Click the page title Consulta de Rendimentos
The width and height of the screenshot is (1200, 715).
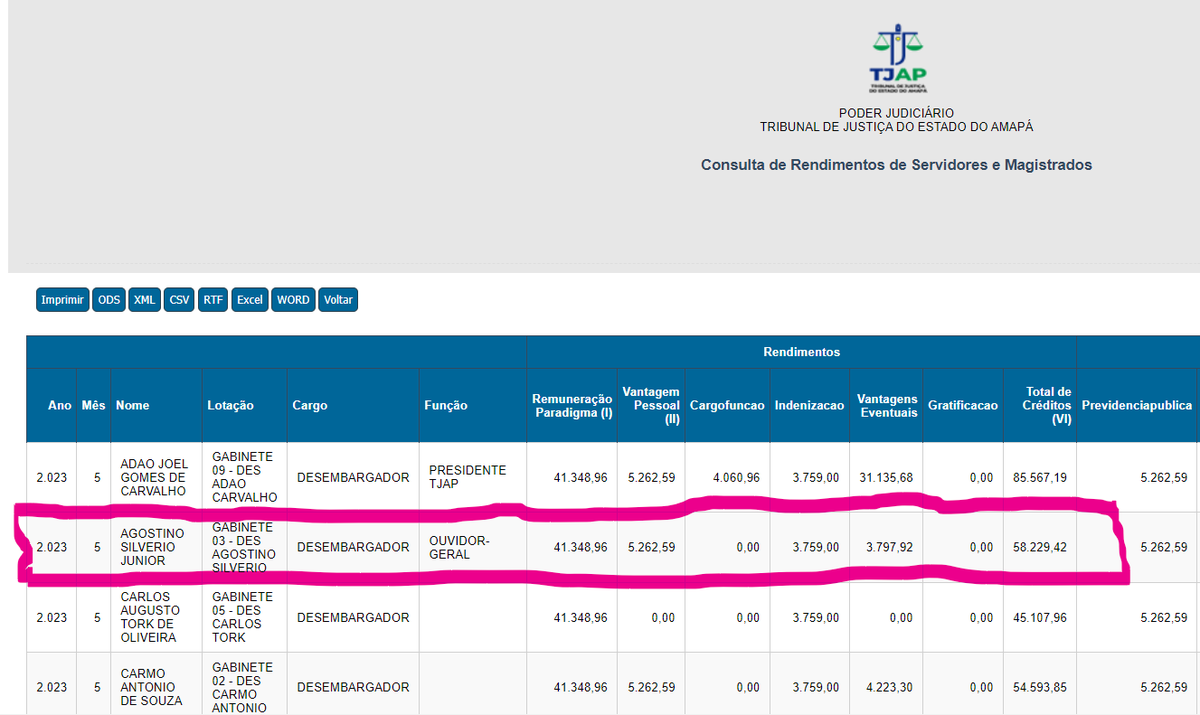tap(896, 165)
